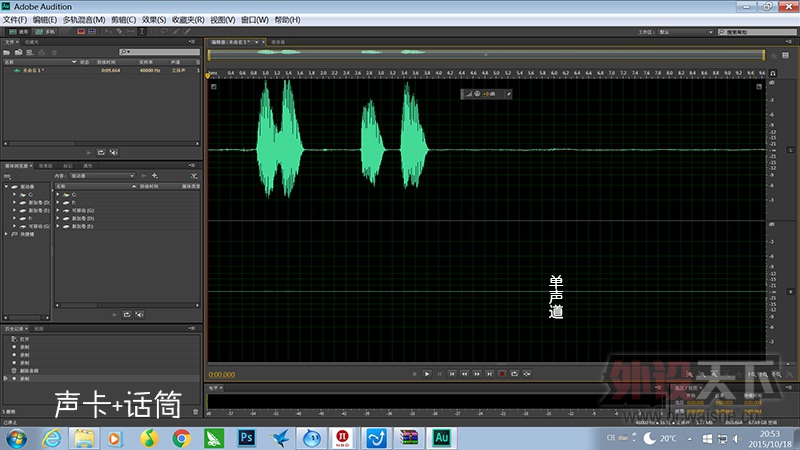800x450 pixels.
Task: Expand 新加卷 (E:) in right list
Action: click(58, 226)
